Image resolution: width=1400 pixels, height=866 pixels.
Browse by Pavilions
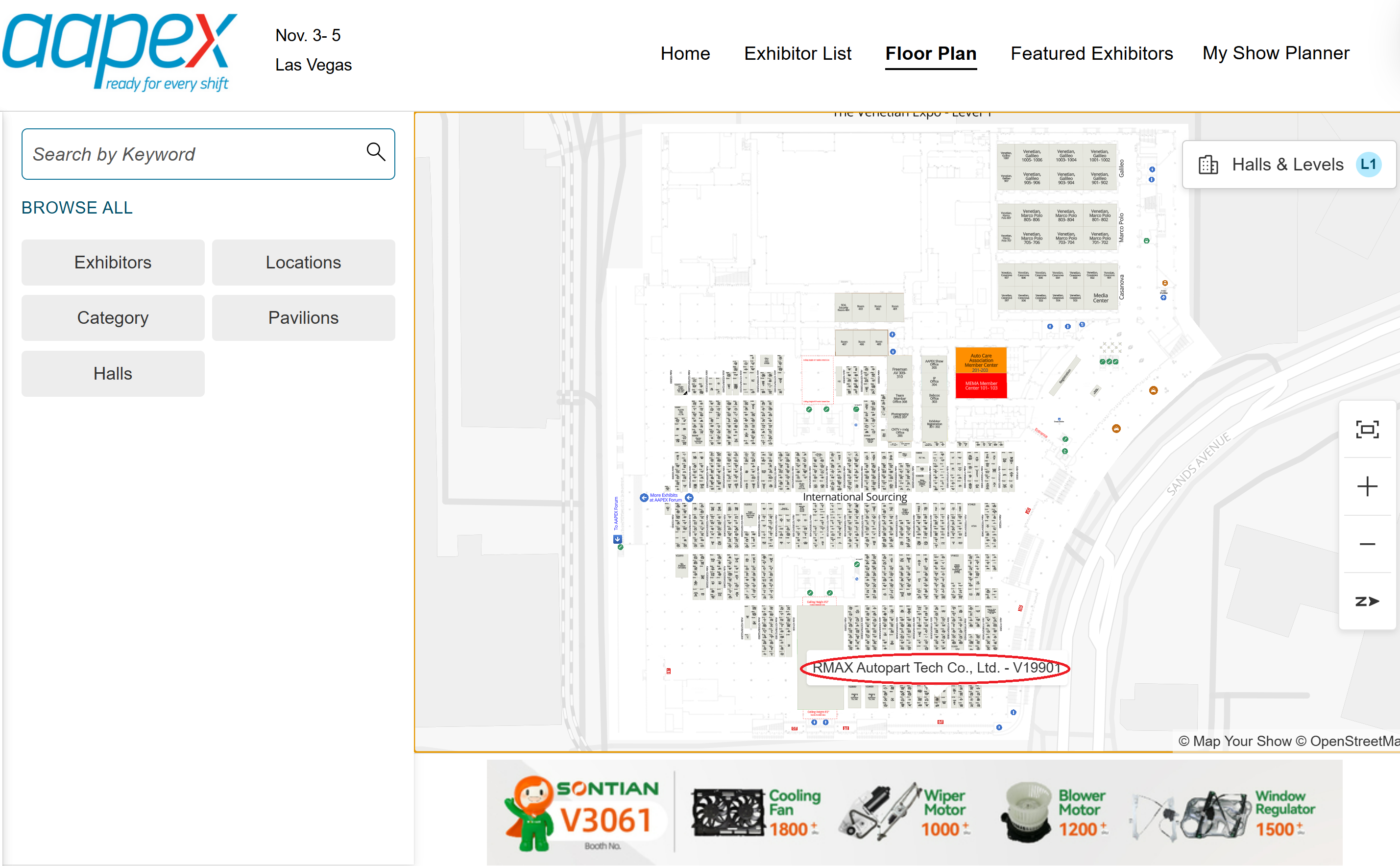pos(303,318)
